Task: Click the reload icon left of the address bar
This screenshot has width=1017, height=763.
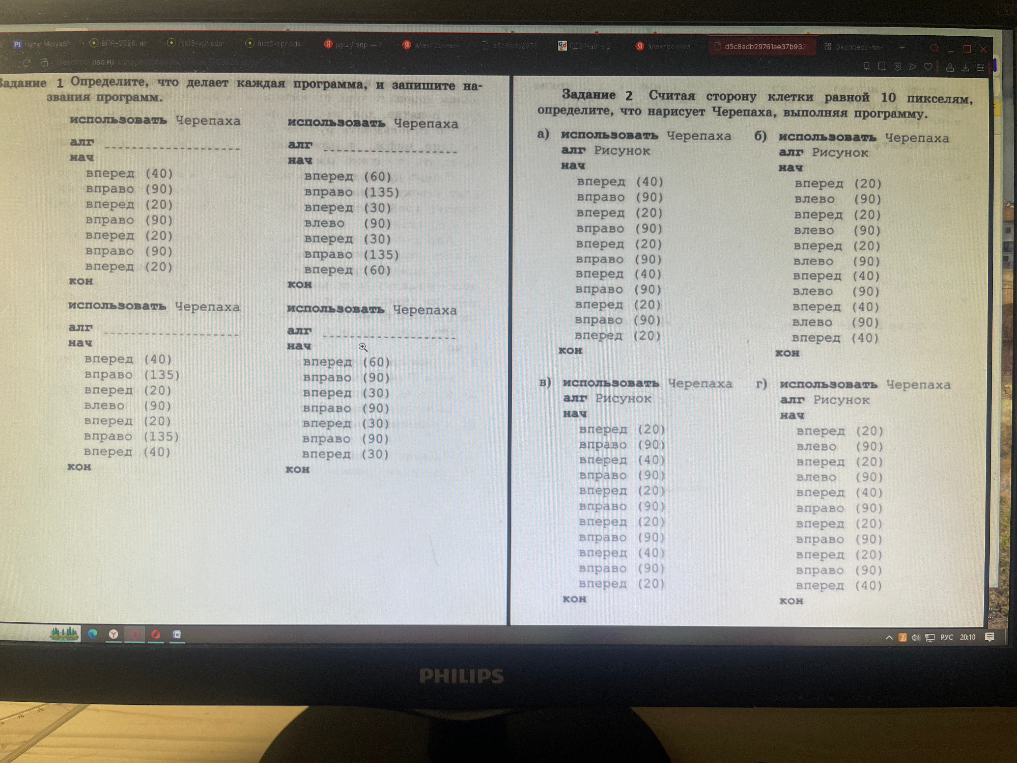Action: click(26, 63)
